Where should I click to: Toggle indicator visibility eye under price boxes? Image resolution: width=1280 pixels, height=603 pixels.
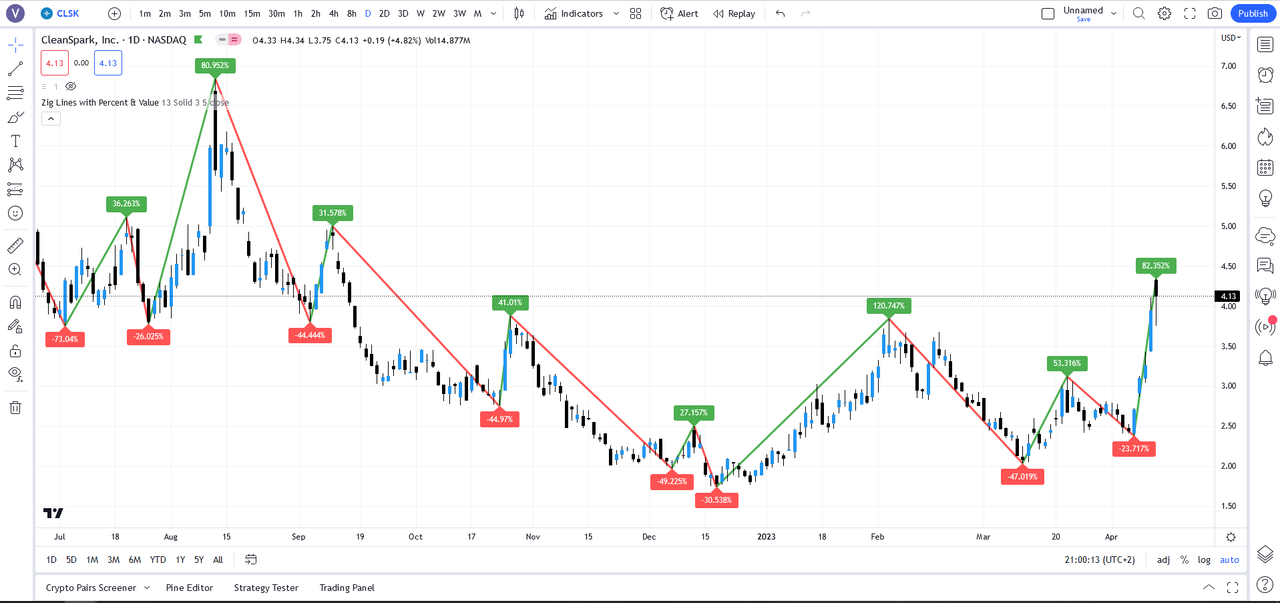(x=71, y=86)
